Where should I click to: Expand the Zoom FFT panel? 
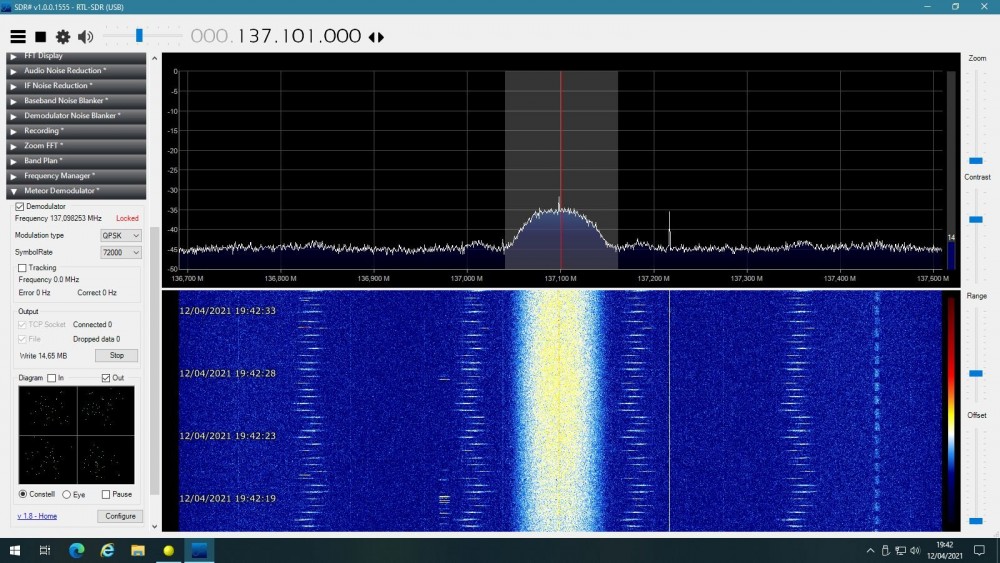coord(76,145)
